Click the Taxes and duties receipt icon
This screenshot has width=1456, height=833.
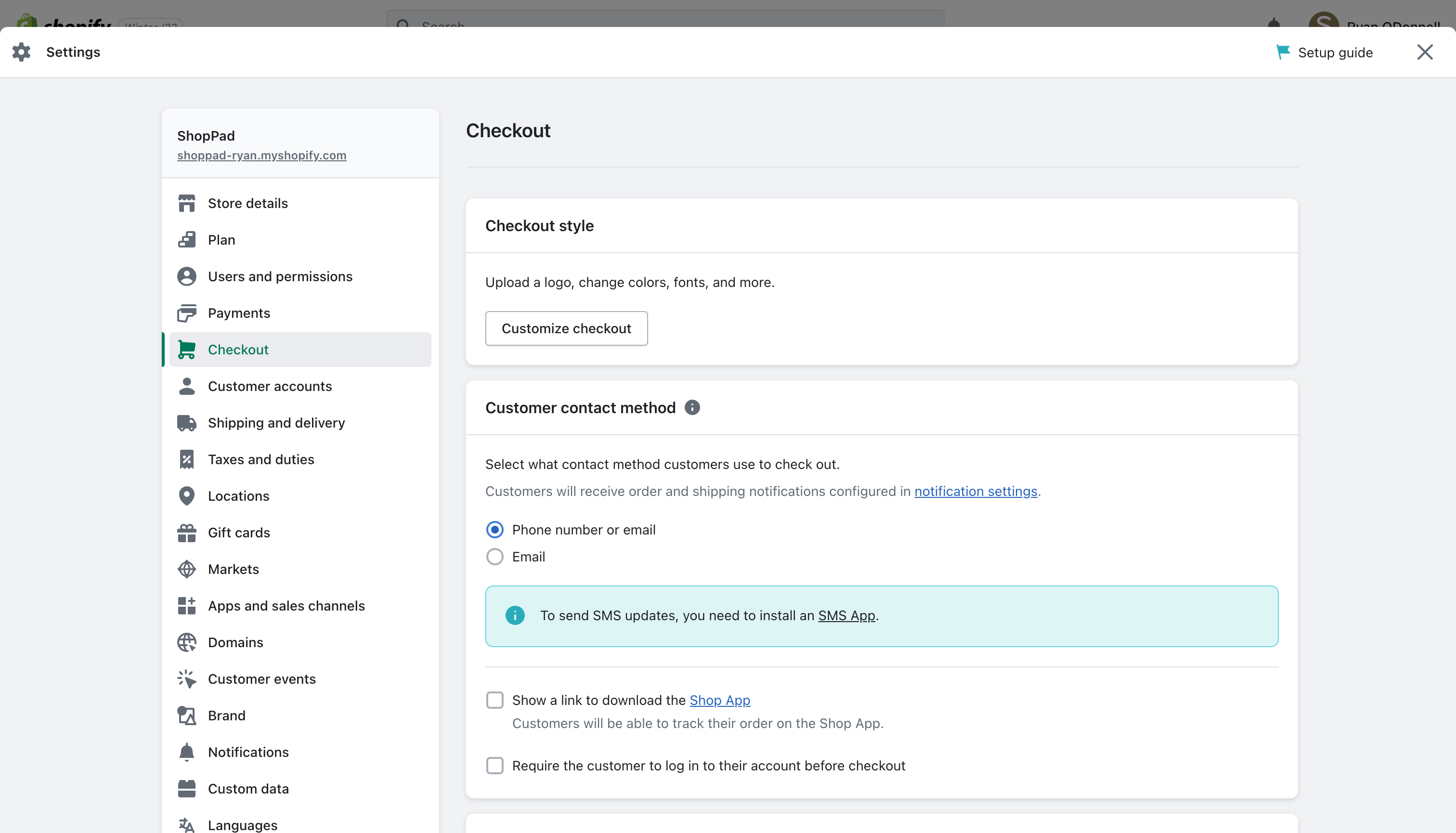186,460
